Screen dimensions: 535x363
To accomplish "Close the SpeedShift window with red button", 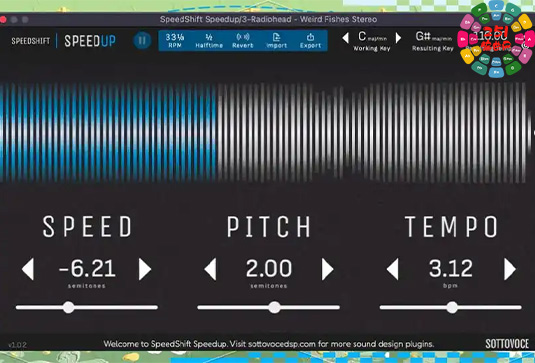I will (3, 19).
